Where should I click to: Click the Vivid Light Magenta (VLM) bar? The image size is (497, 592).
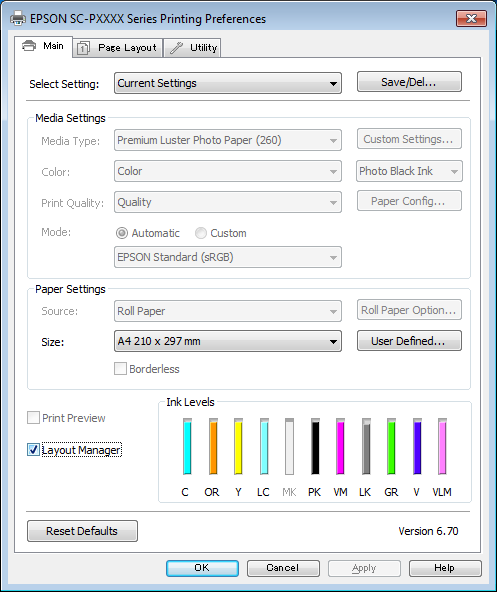point(442,446)
